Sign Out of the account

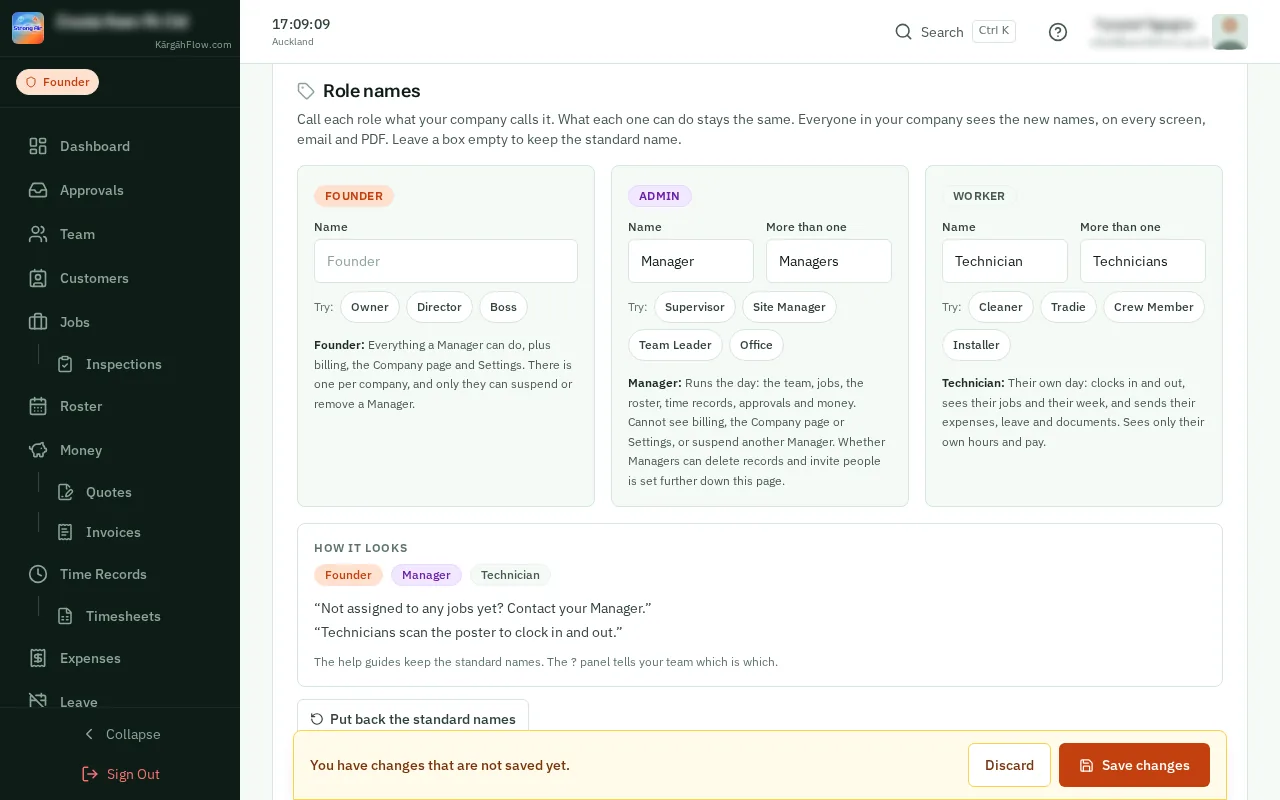120,774
